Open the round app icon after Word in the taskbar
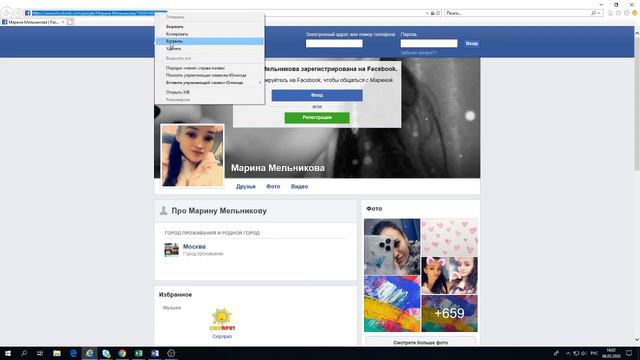640x360 pixels. point(171,353)
